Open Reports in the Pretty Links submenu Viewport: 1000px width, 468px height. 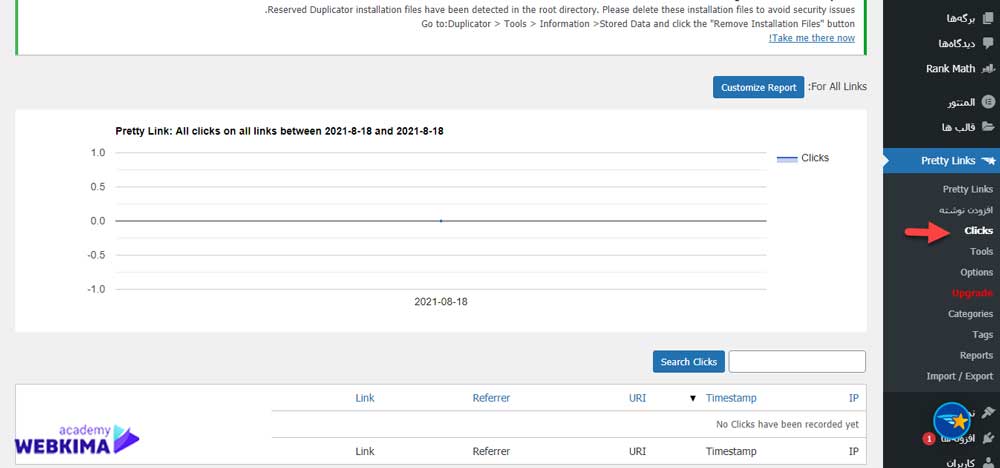(x=976, y=355)
